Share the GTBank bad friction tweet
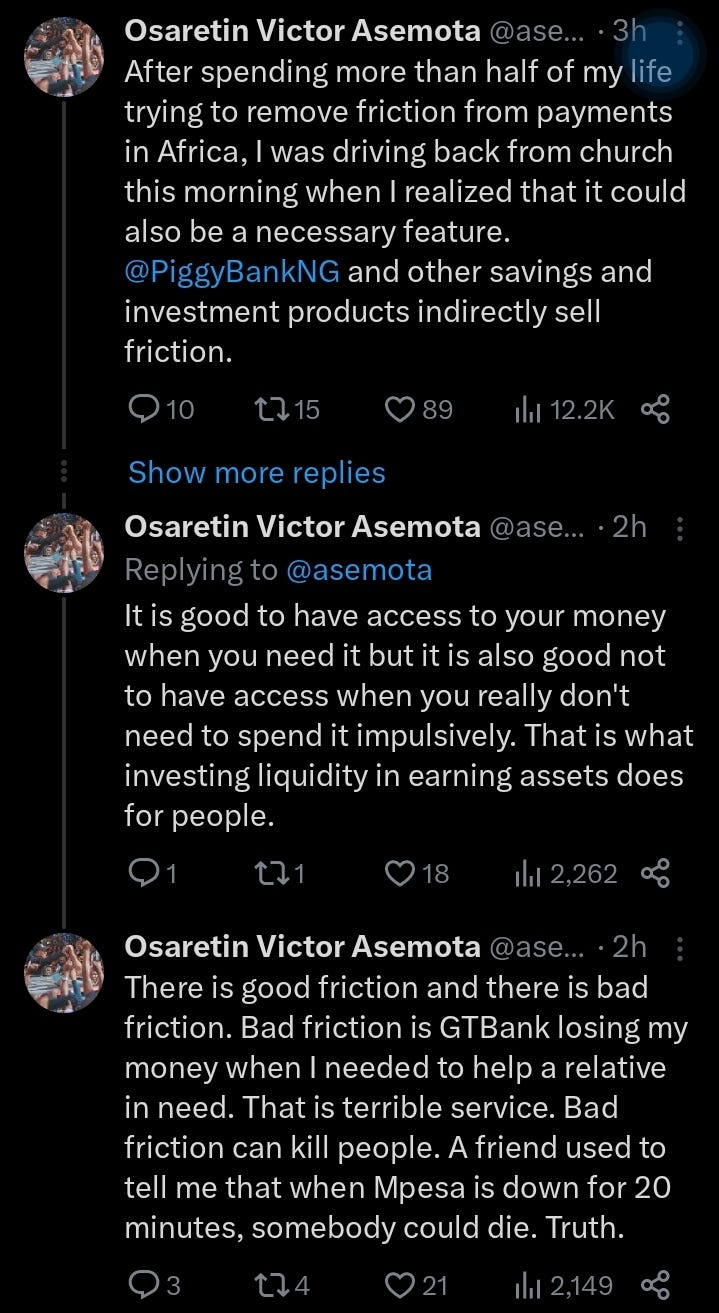Viewport: 719px width, 1313px height. [654, 1284]
